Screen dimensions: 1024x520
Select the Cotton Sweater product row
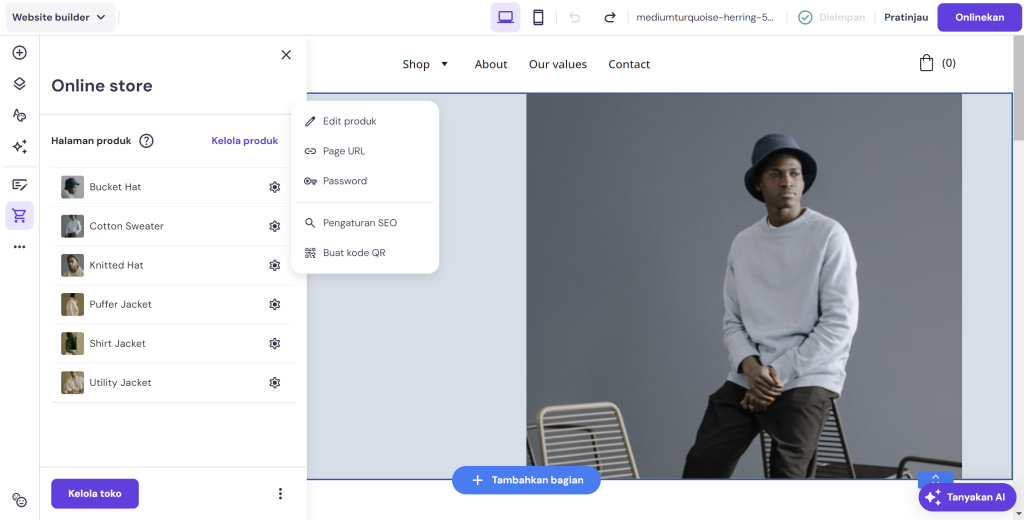(173, 226)
